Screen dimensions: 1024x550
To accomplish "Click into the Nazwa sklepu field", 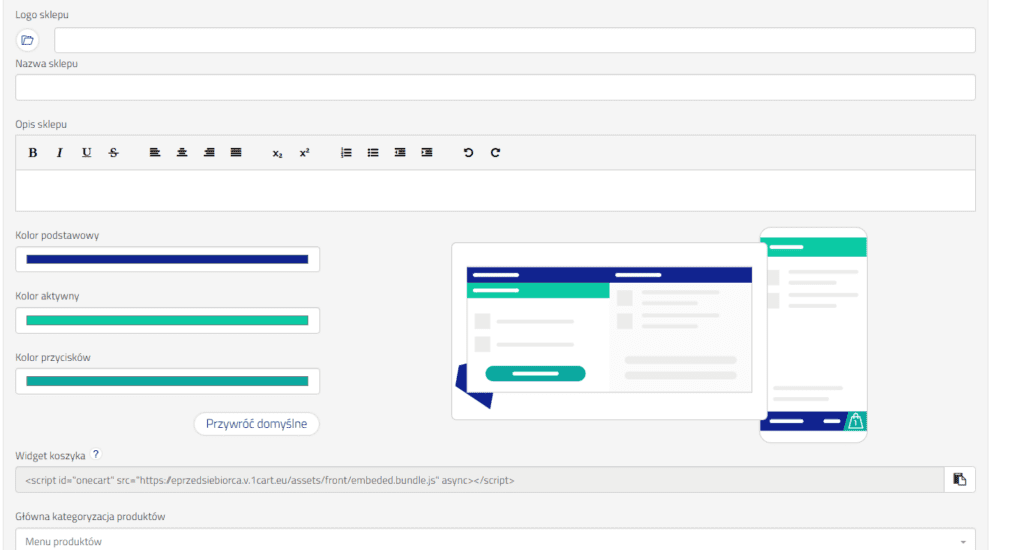I will (x=495, y=88).
